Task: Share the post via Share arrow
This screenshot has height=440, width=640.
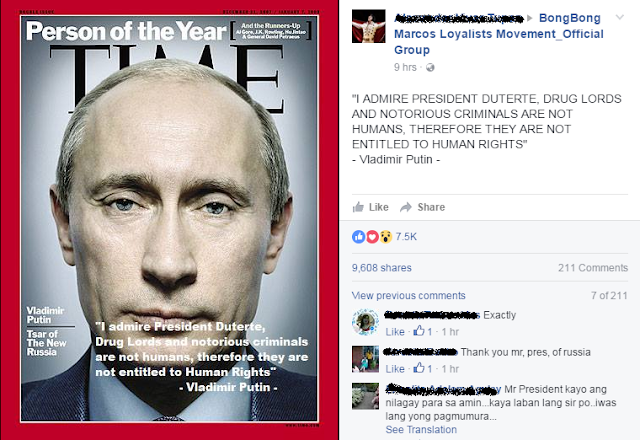Action: click(x=422, y=207)
